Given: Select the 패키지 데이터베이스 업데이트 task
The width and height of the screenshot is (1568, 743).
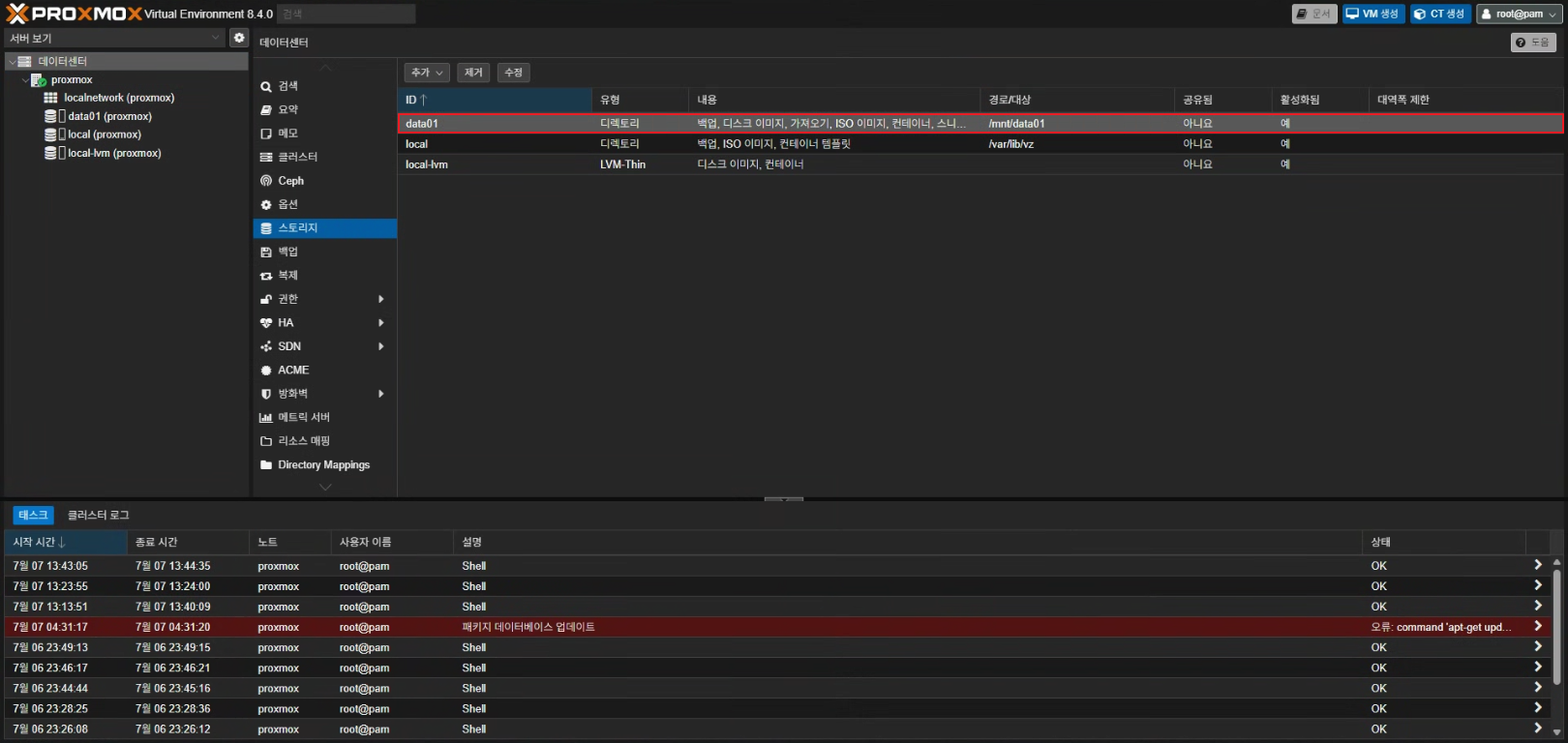Looking at the screenshot, I should (x=778, y=627).
